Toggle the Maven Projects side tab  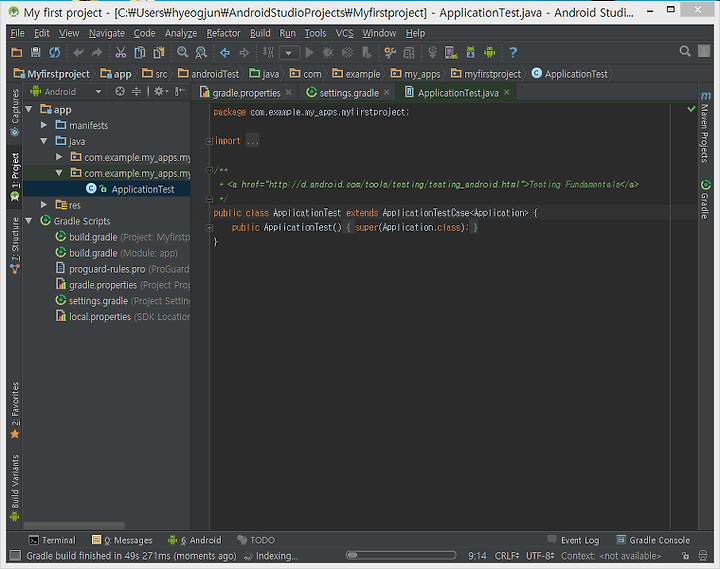click(705, 127)
